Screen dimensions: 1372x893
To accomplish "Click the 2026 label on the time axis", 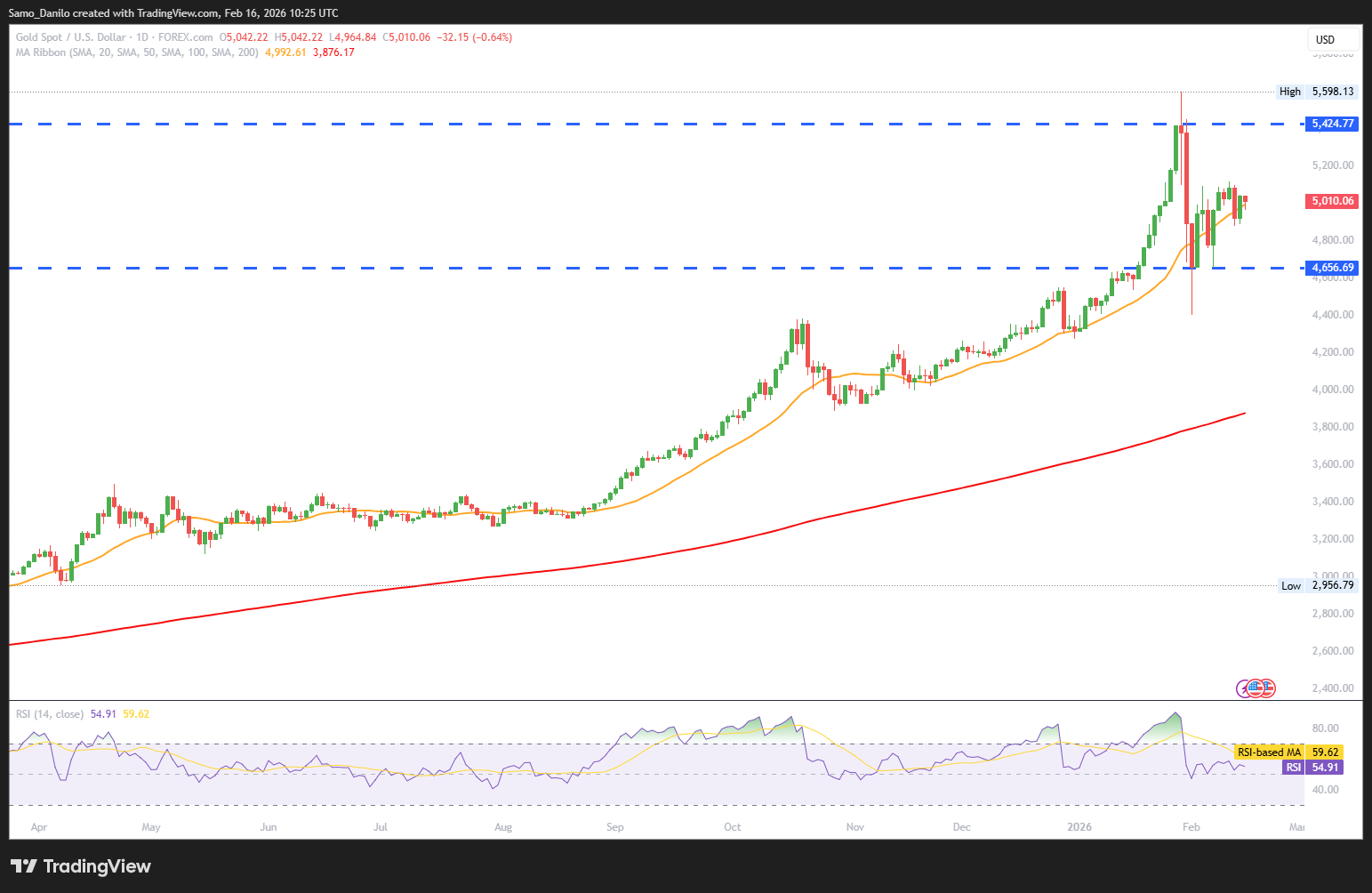I will (1079, 827).
